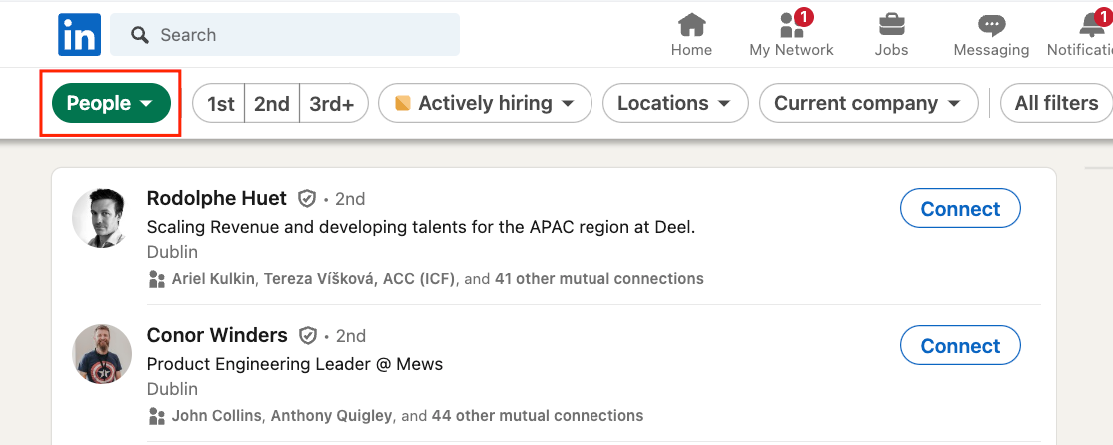Open the All filters panel
The height and width of the screenshot is (445, 1113).
(1055, 103)
